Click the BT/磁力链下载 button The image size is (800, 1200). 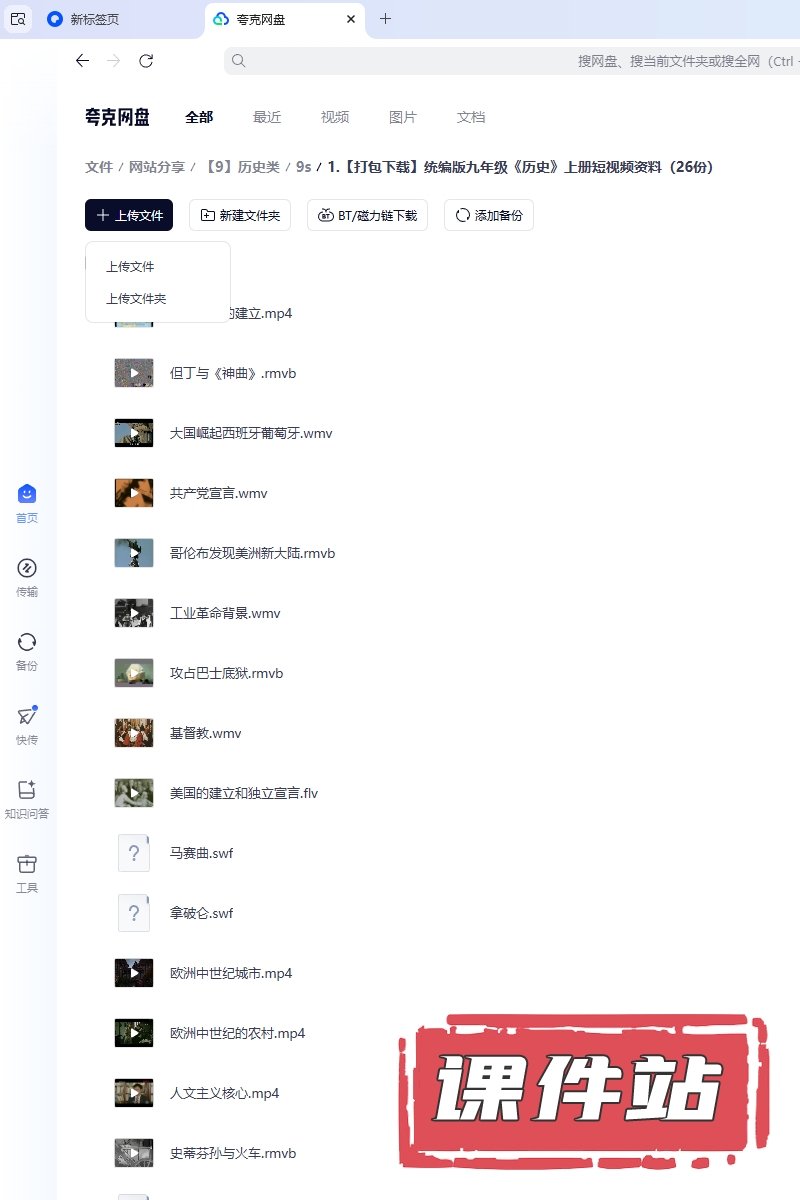click(x=368, y=215)
